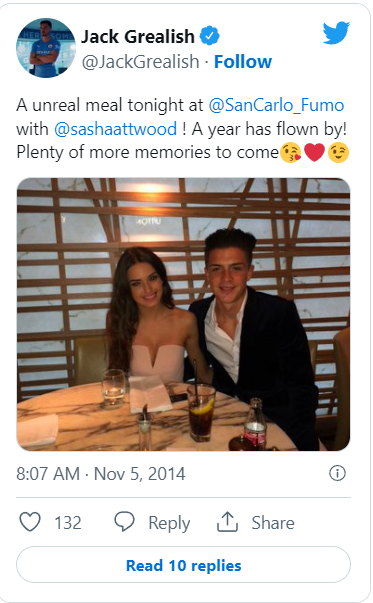Open the restaurant photo in the tweet
373x603 pixels.
point(183,314)
